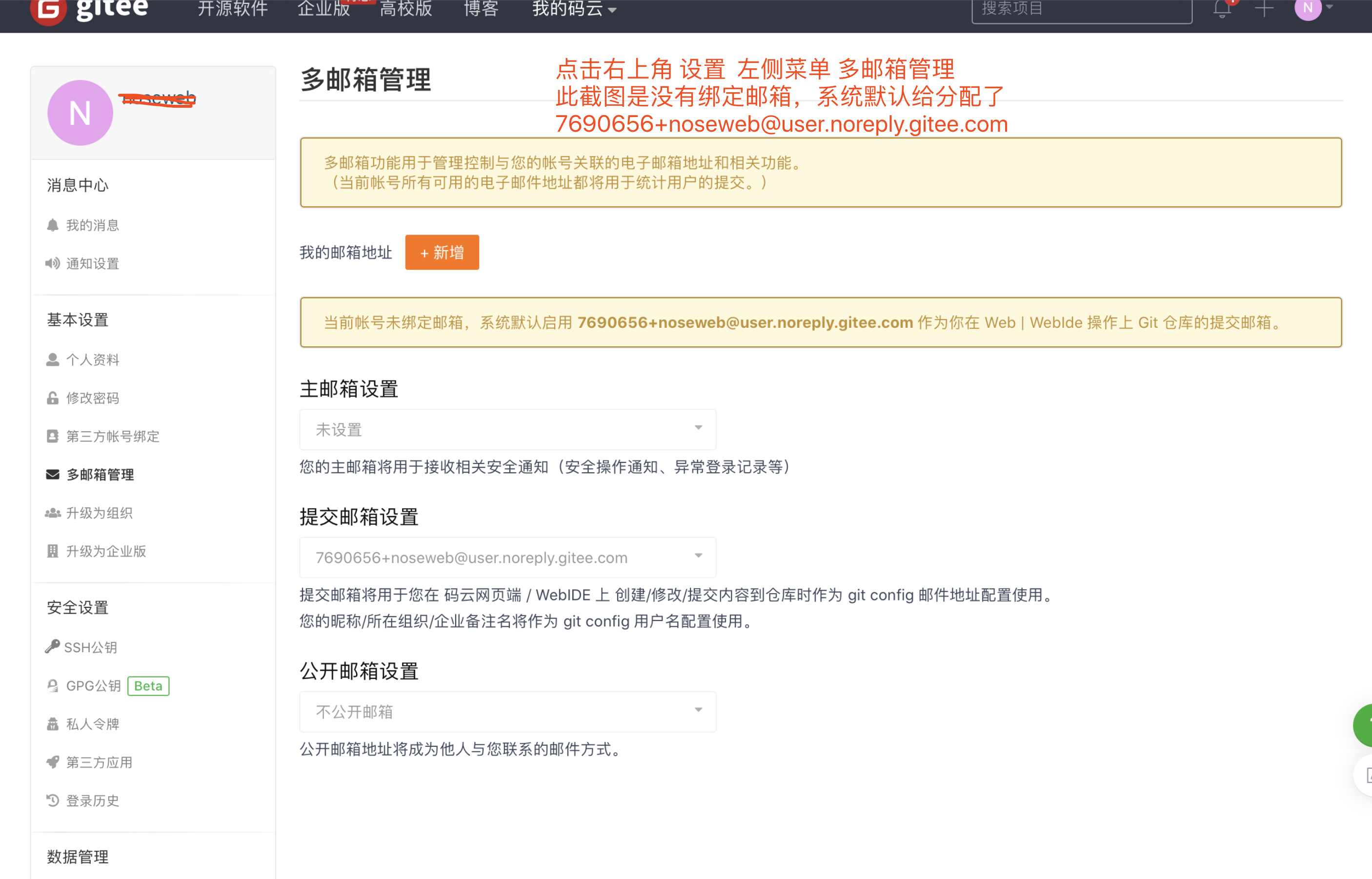The image size is (1372, 879).
Task: Click 安全设置 section heading
Action: (78, 607)
